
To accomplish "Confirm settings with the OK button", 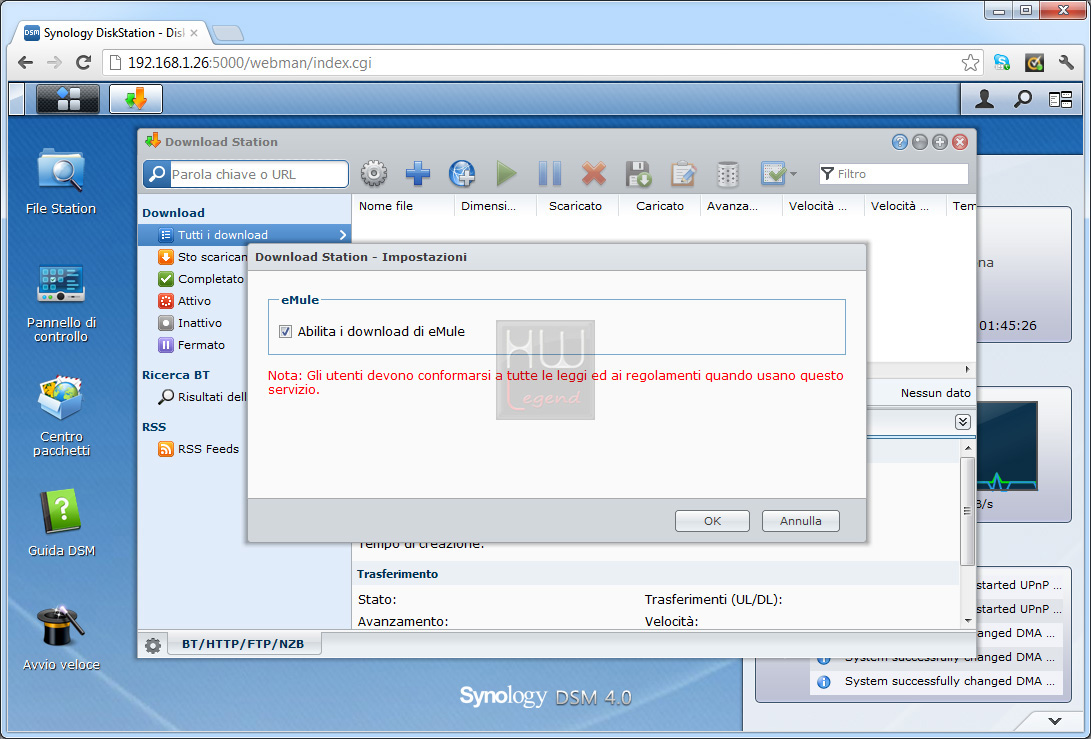I will pos(712,521).
